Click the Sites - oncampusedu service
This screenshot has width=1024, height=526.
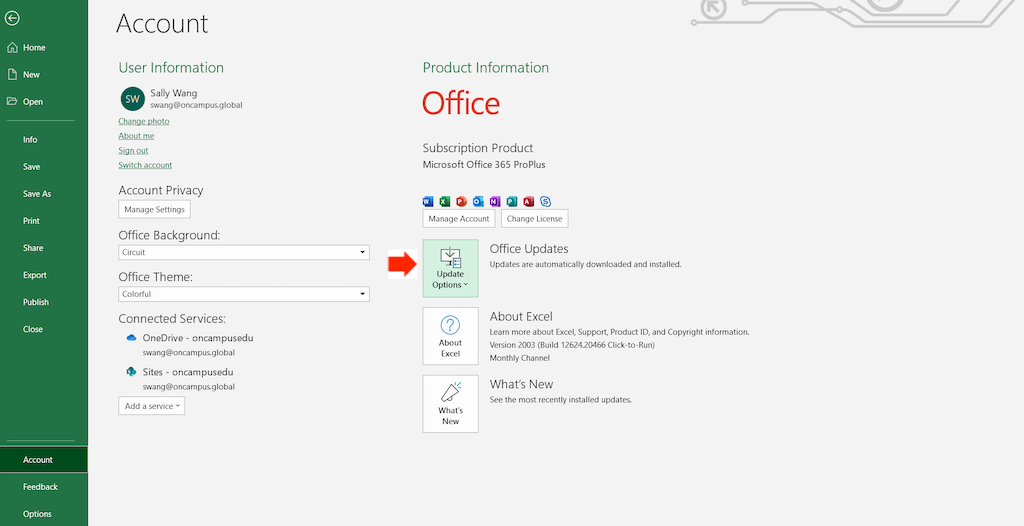[x=188, y=372]
